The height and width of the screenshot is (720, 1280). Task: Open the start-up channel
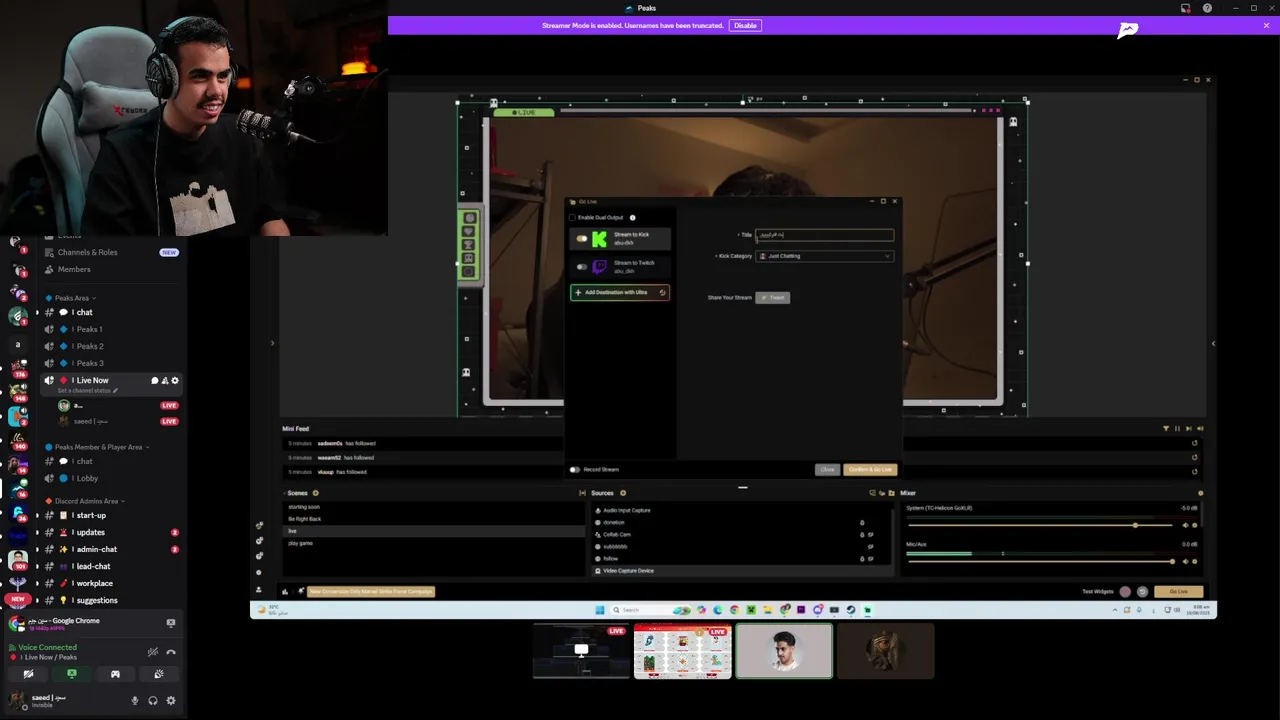coord(110,515)
